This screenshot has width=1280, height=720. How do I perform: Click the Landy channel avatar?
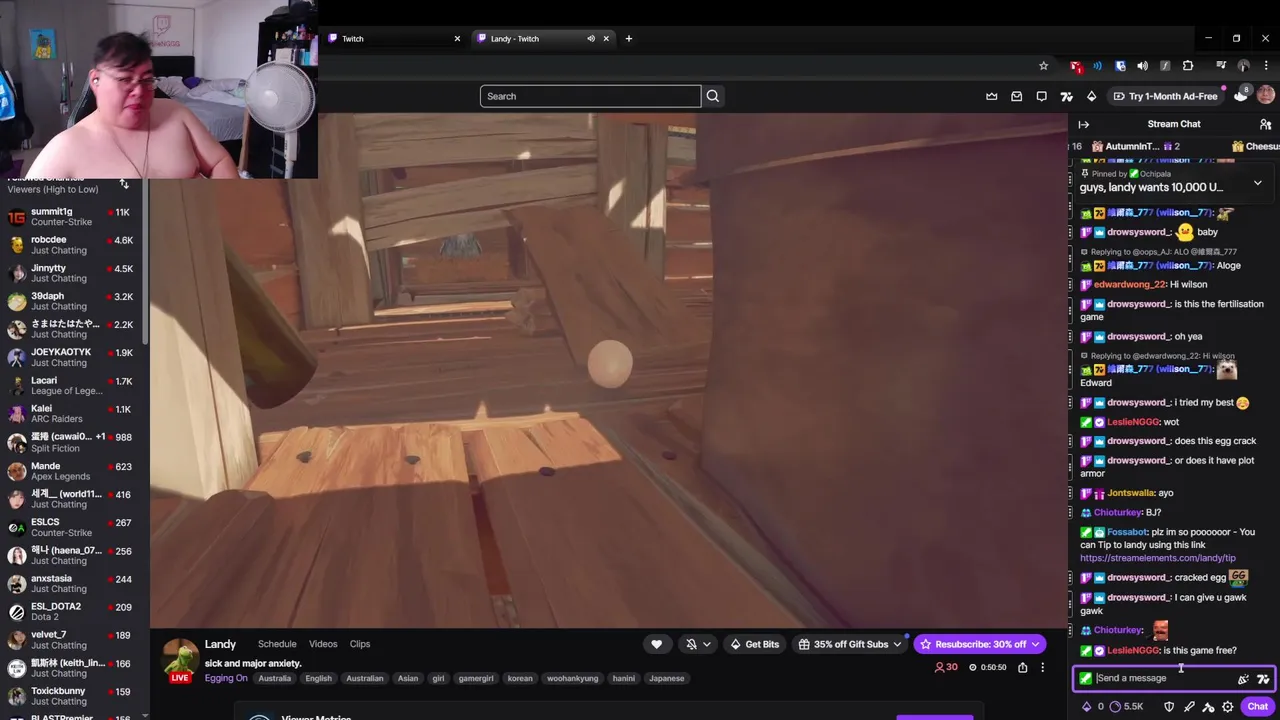pos(181,659)
